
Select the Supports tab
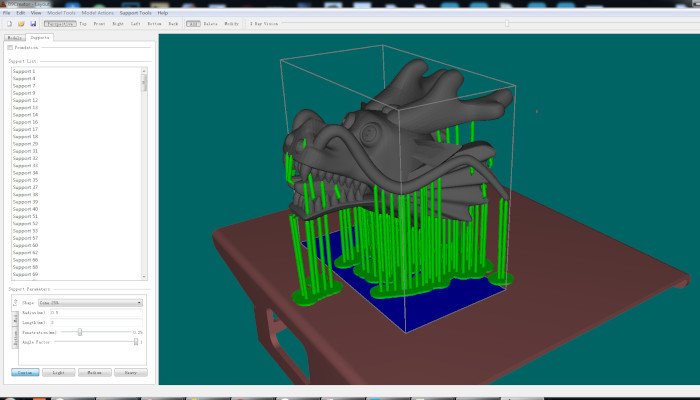point(40,38)
